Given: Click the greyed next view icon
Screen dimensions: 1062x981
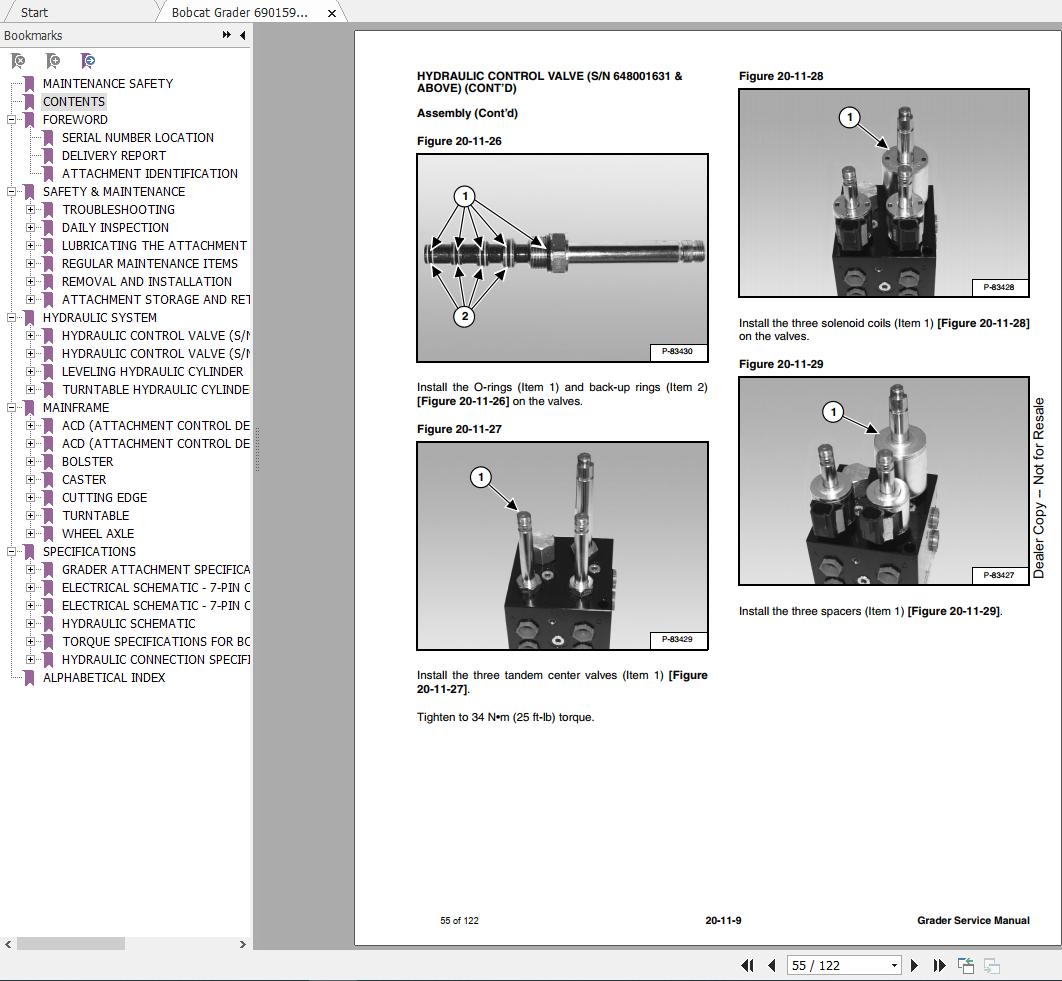Looking at the screenshot, I should pos(992,965).
